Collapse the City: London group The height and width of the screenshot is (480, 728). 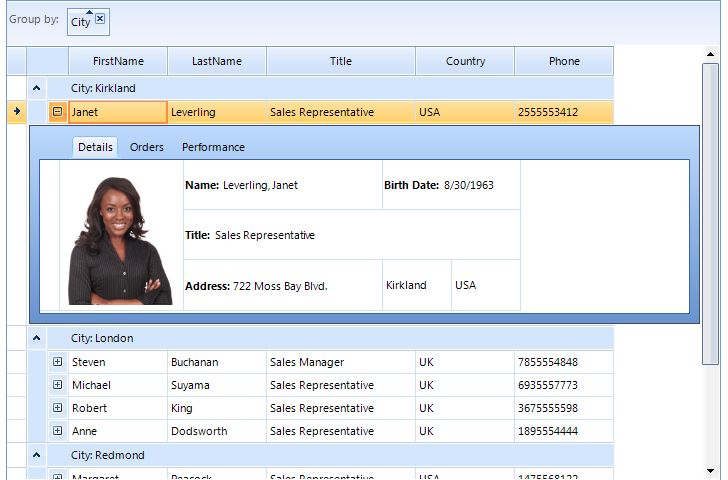coord(36,338)
